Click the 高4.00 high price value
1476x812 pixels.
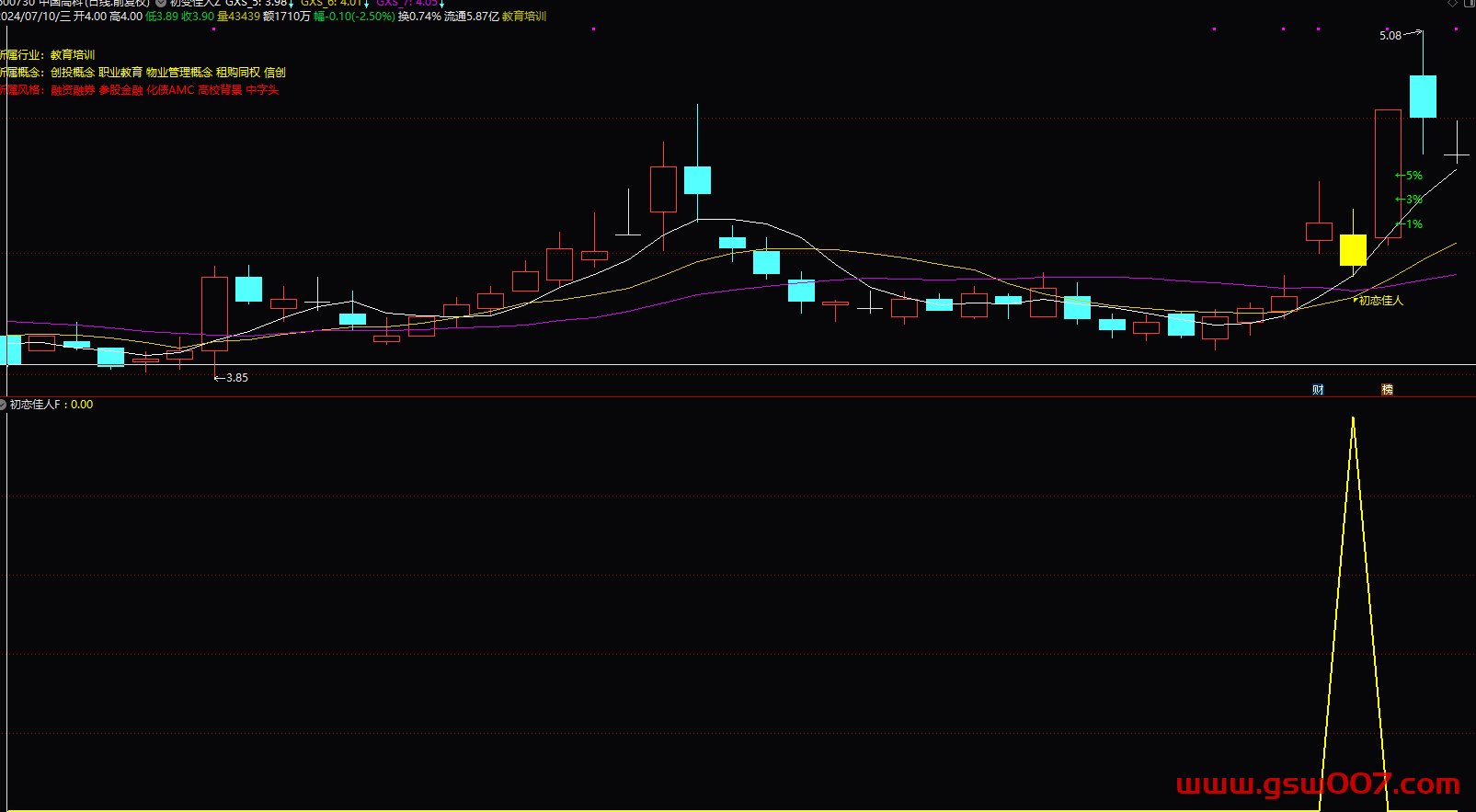coord(126,17)
